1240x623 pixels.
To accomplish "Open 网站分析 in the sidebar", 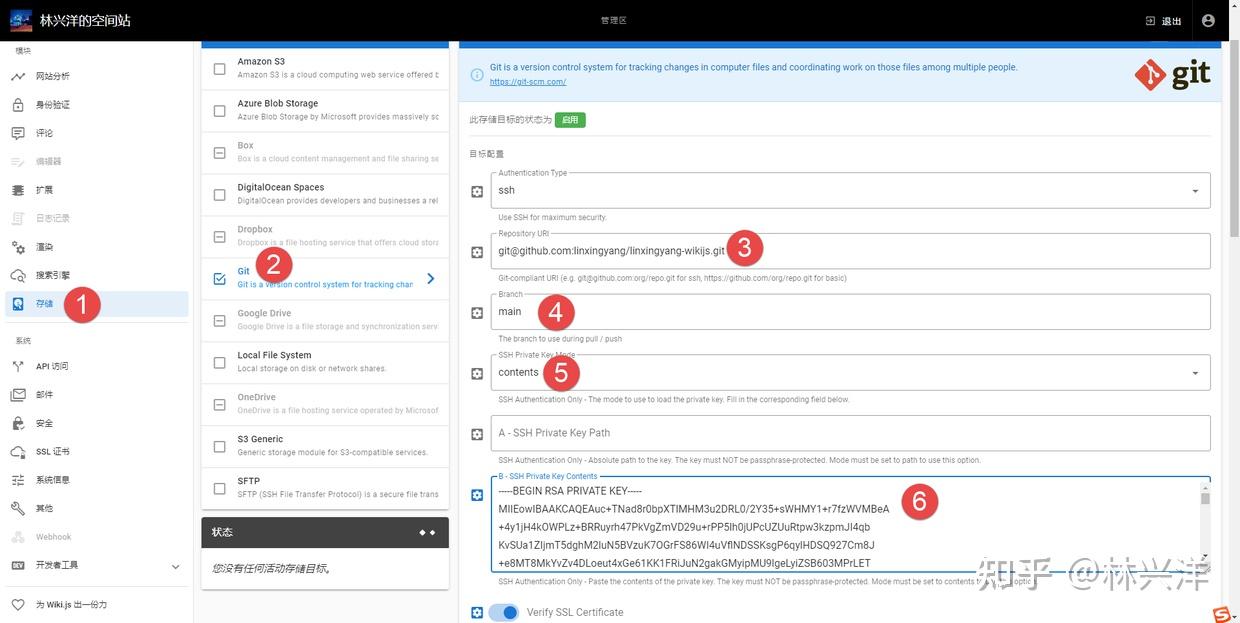I will [96, 76].
